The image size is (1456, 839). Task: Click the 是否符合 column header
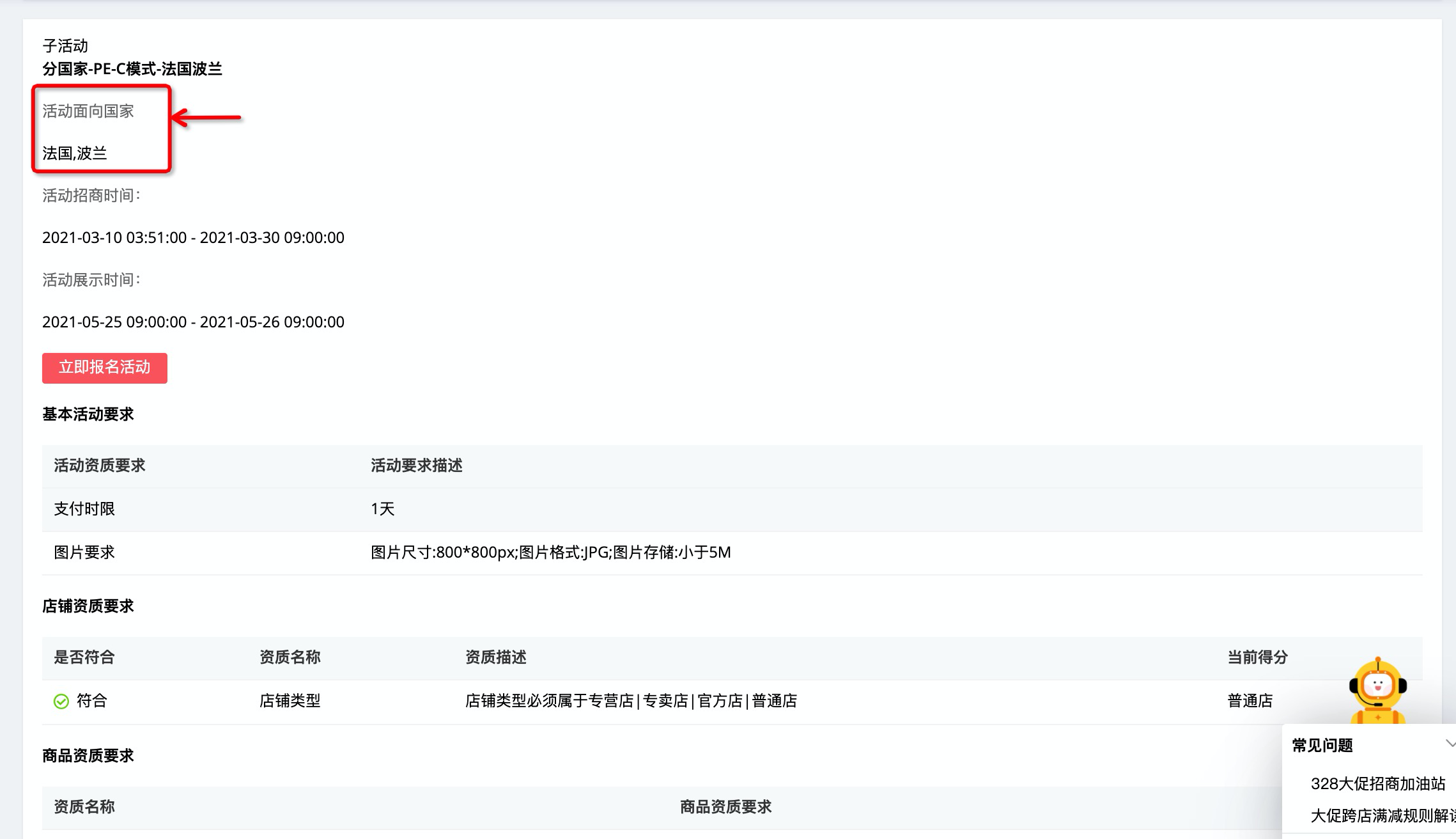(x=84, y=657)
